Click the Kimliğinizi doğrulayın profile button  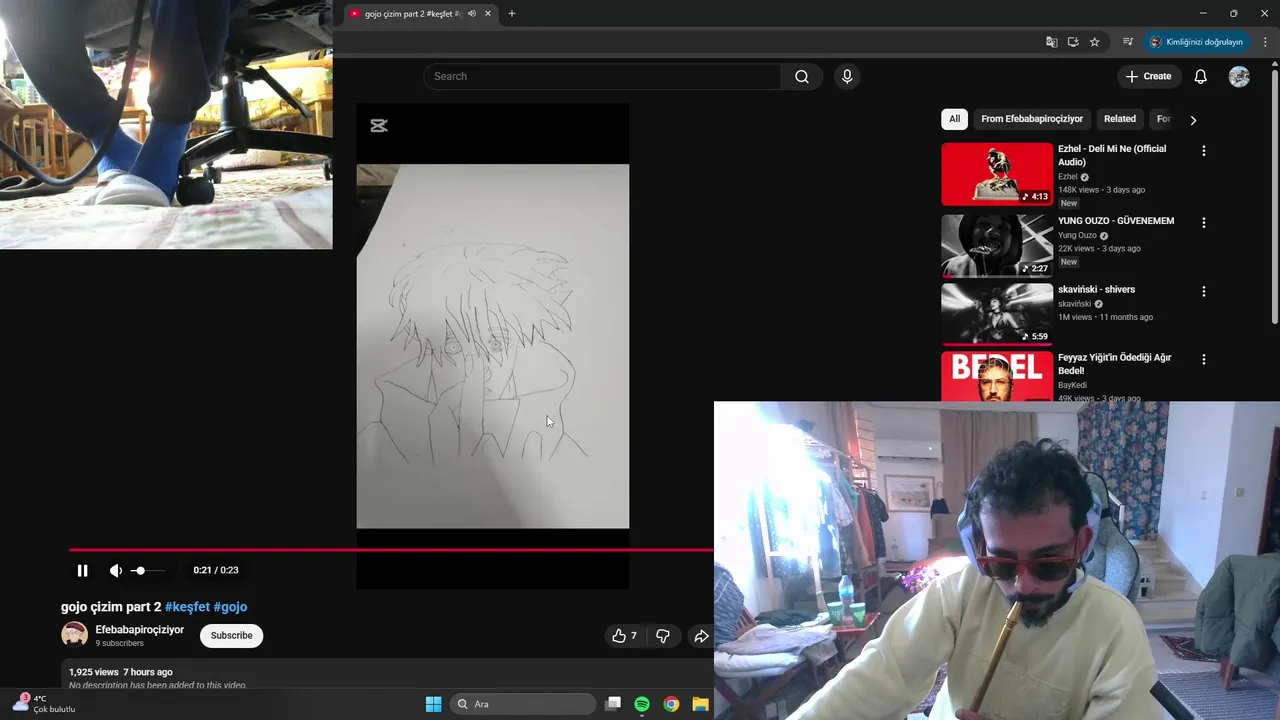pos(1197,42)
